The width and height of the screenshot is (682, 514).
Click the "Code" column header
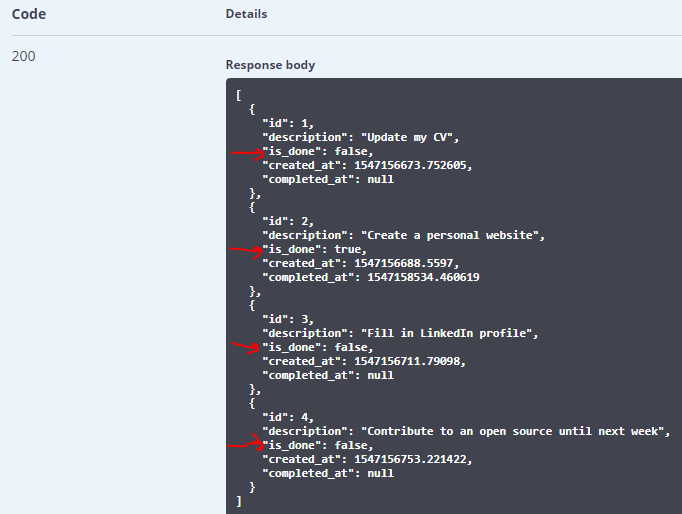click(x=29, y=14)
